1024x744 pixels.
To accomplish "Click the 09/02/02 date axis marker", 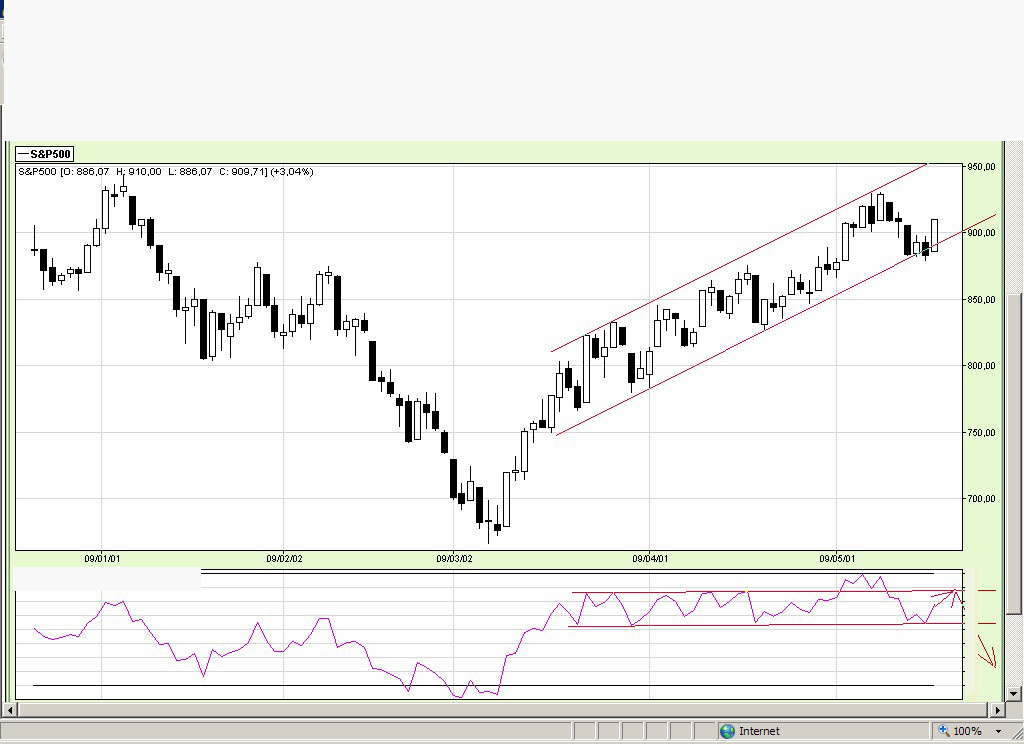I will (x=284, y=558).
